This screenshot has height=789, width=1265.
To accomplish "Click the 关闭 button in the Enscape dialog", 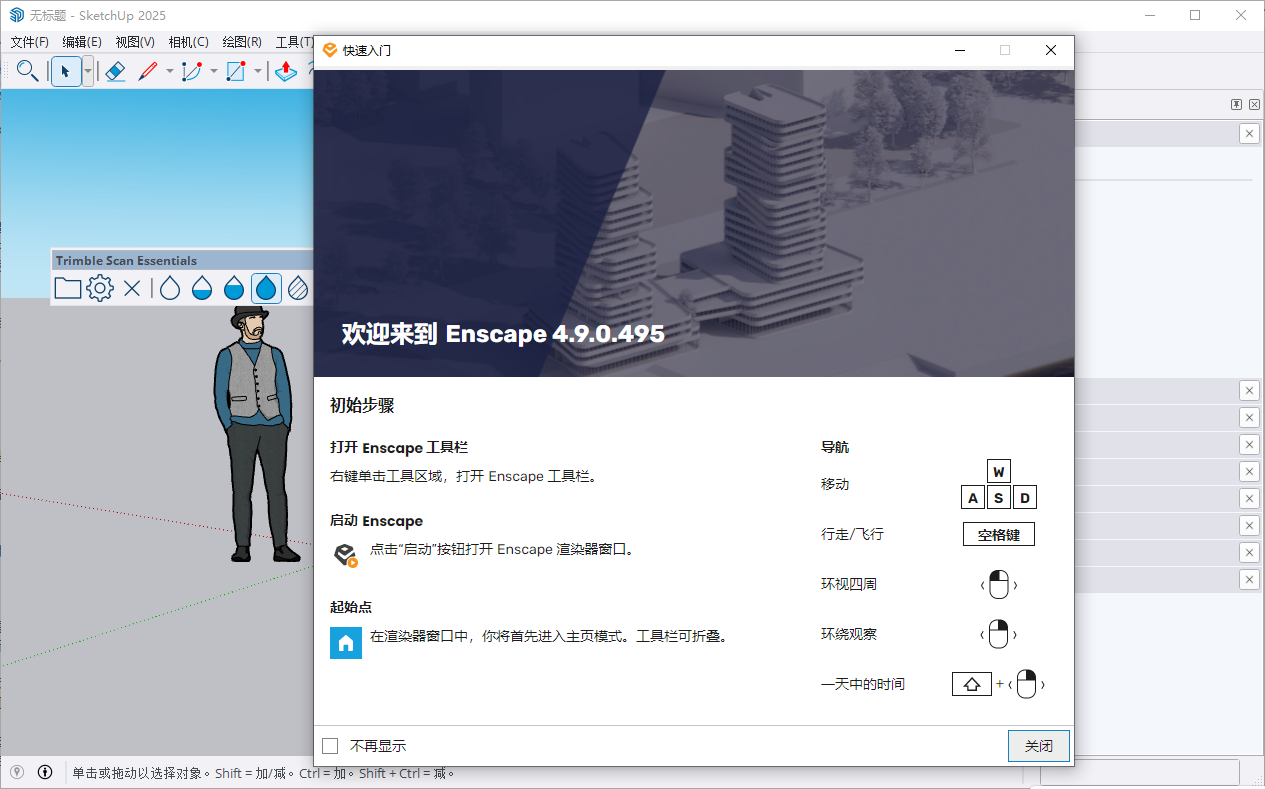I will pos(1038,745).
